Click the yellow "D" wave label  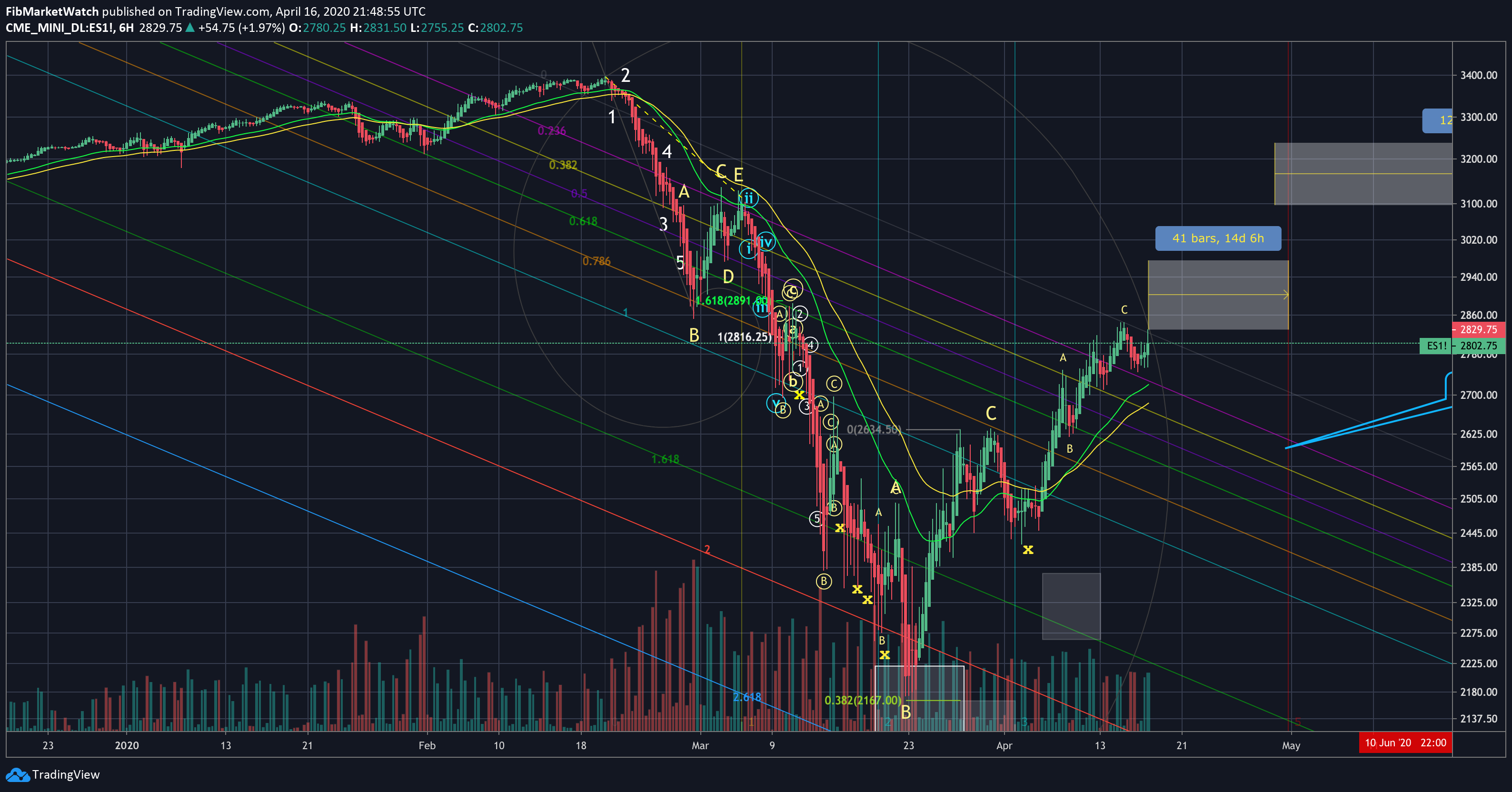click(x=728, y=277)
